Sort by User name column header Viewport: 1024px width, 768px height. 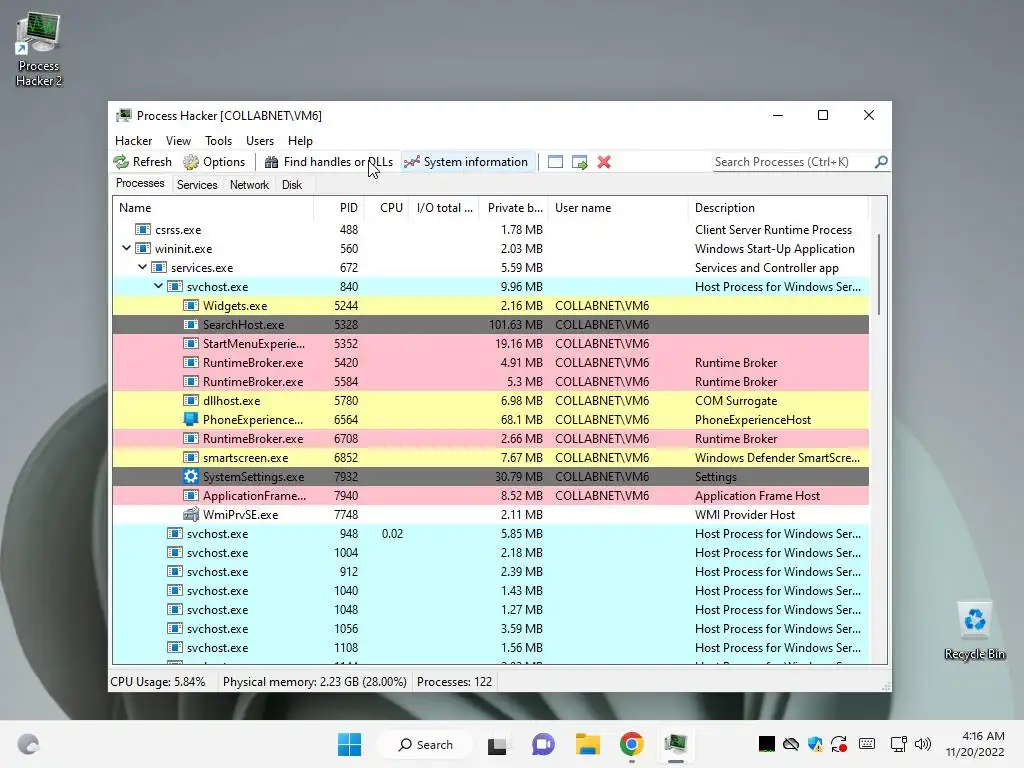click(x=618, y=208)
